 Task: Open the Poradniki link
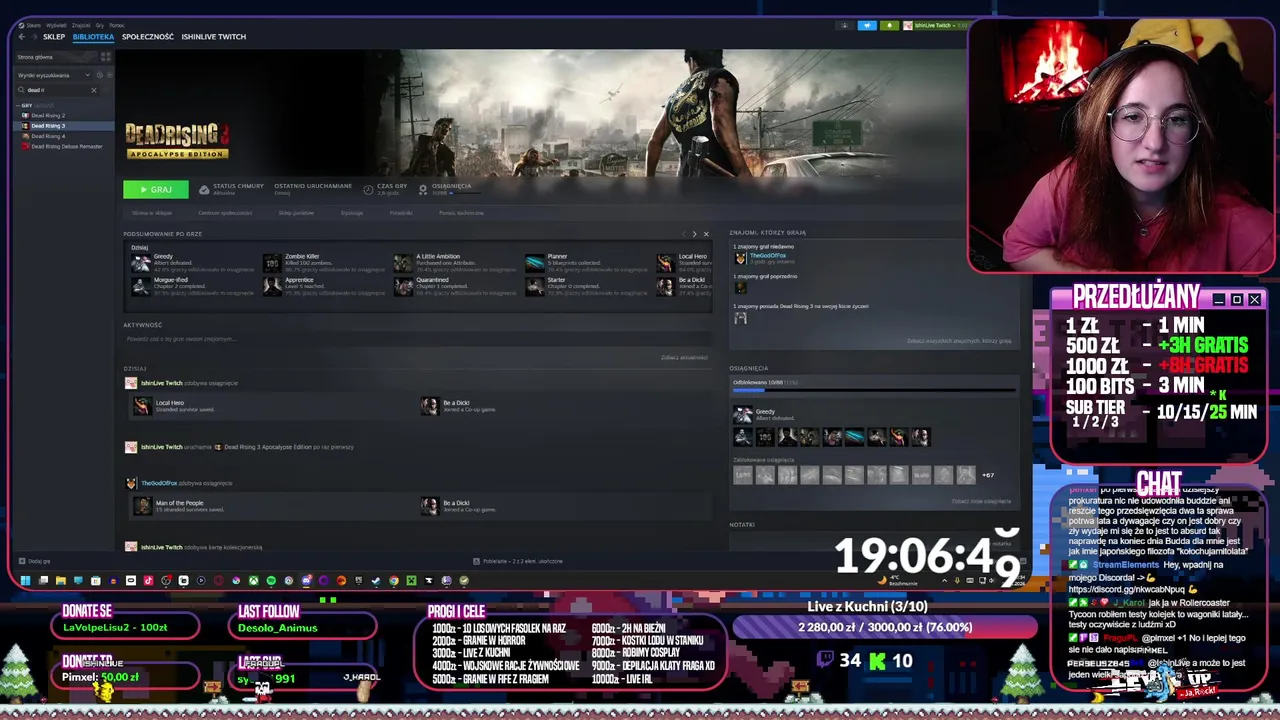click(x=401, y=213)
